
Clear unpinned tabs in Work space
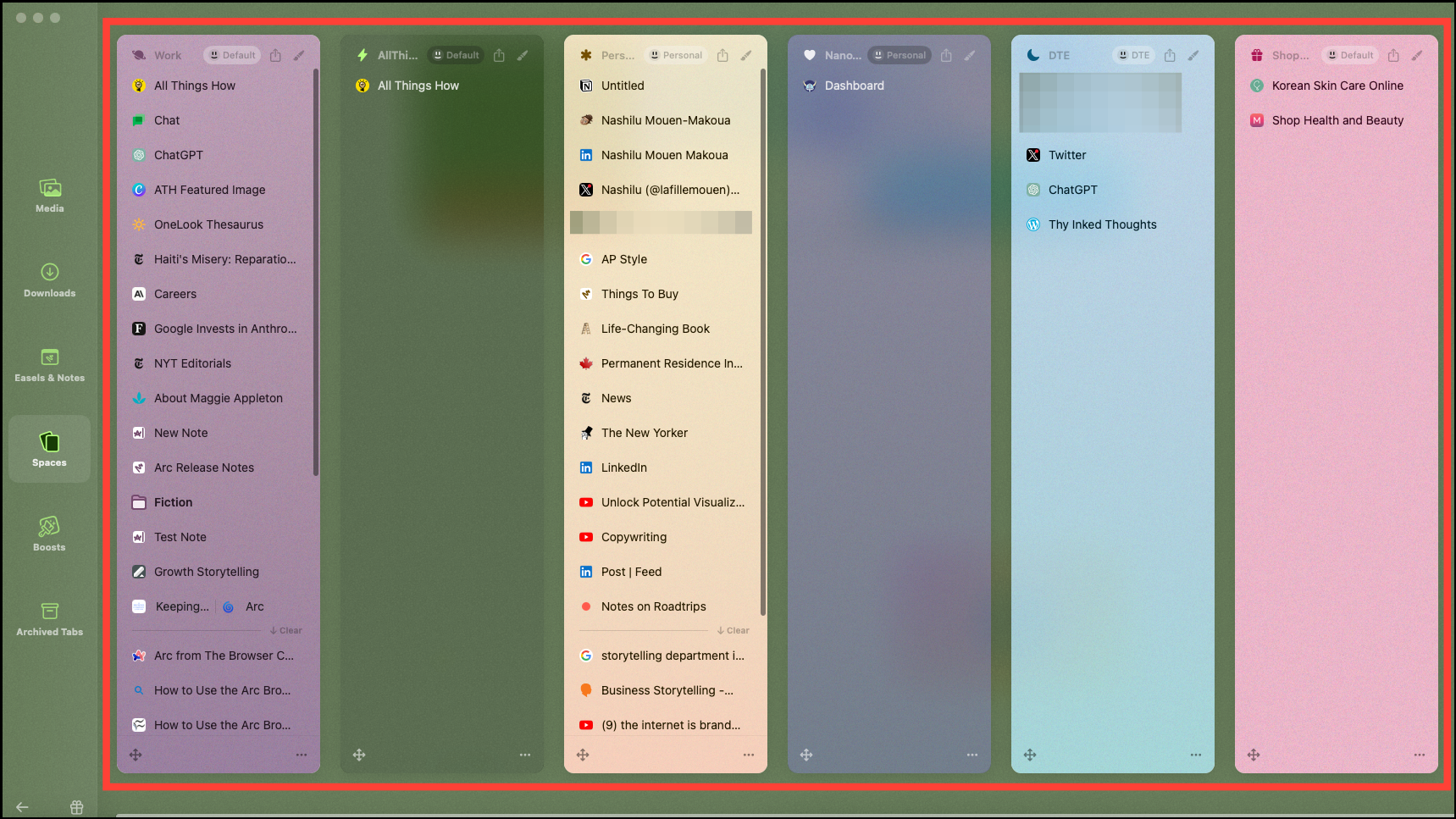[286, 630]
